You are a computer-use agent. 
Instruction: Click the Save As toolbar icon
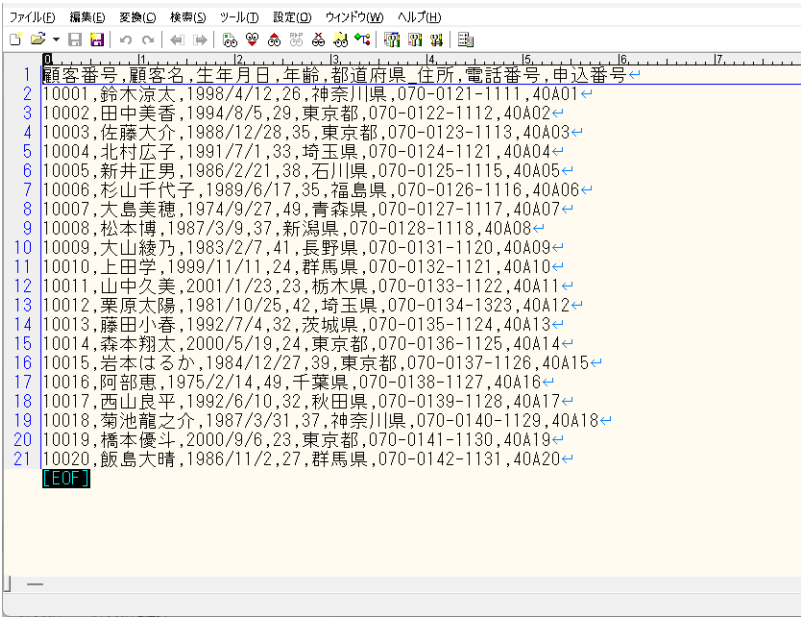click(x=97, y=39)
